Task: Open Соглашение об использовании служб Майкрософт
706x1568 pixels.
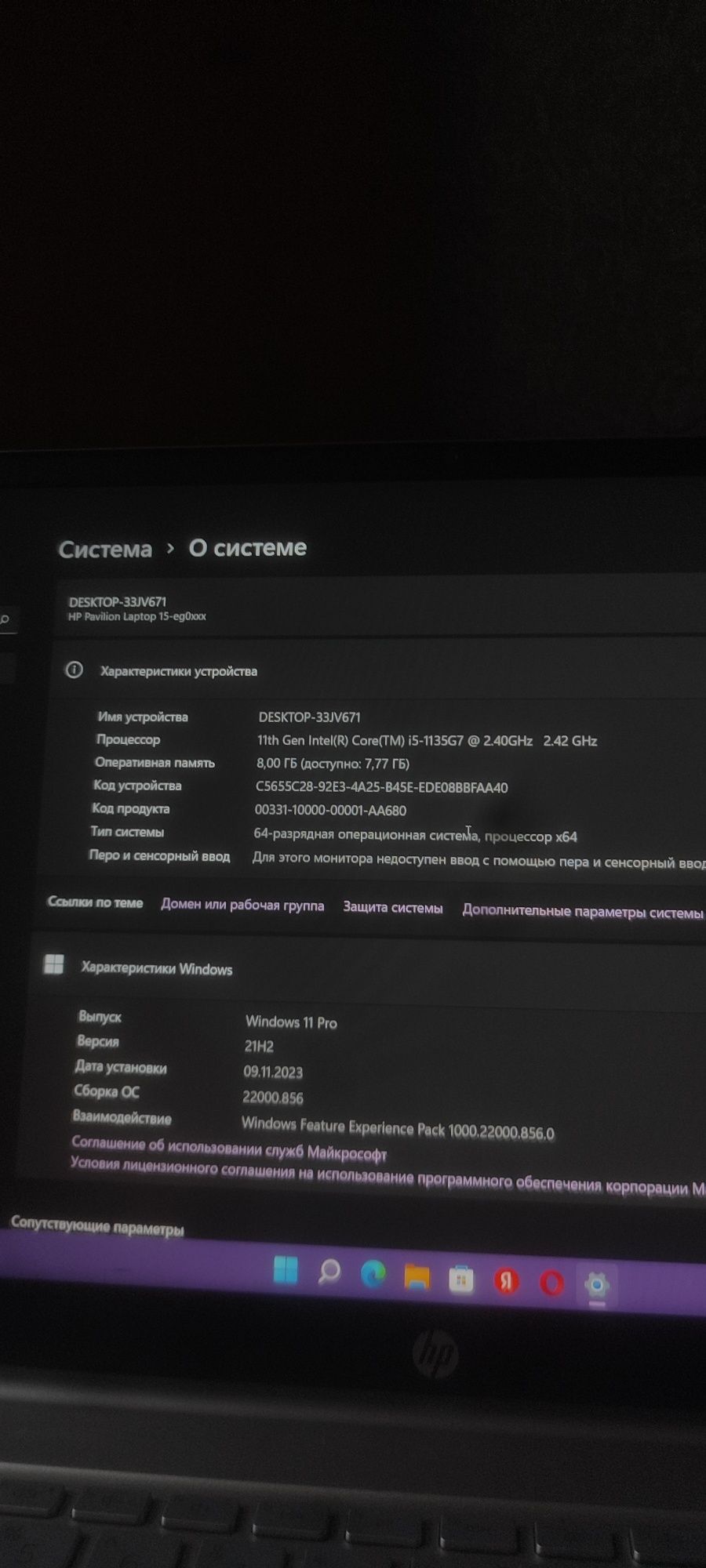Action: coord(229,1149)
